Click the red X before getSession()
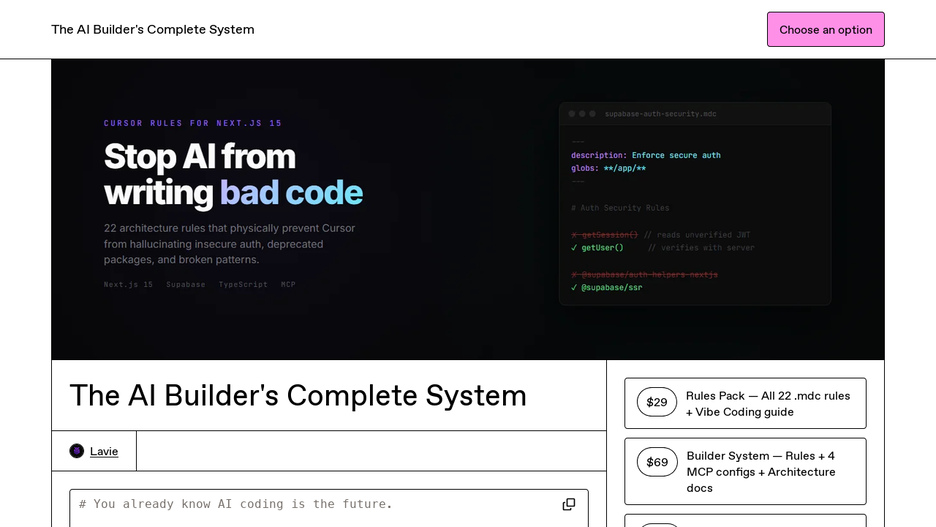The width and height of the screenshot is (936, 527). point(574,235)
